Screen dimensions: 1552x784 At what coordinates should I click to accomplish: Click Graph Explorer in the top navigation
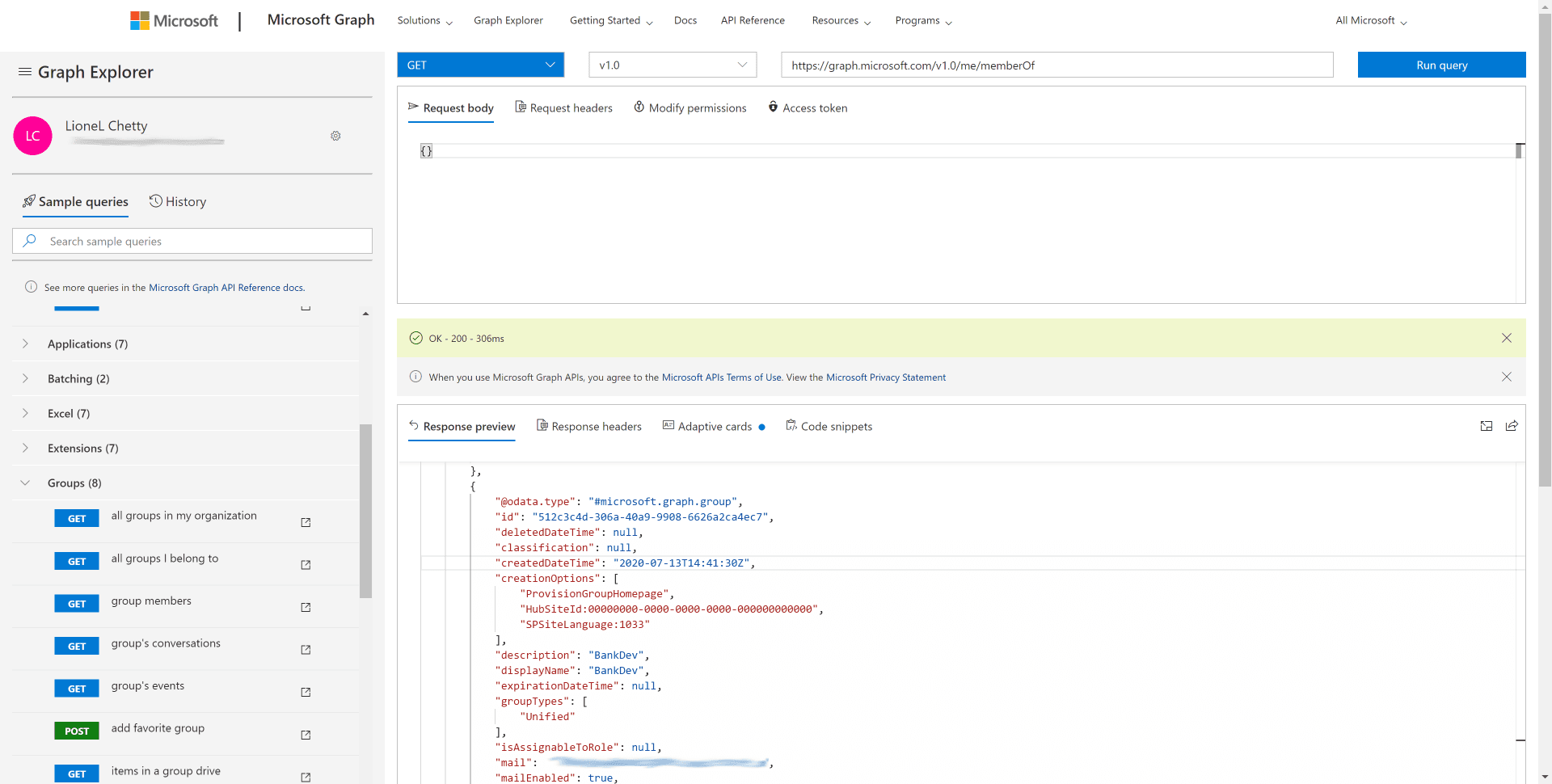coord(508,20)
